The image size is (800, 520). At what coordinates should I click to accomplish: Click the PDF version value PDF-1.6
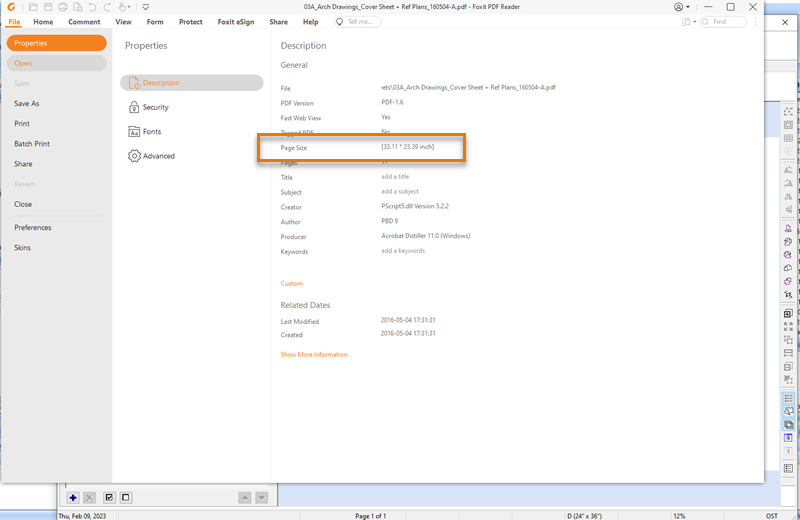coord(392,102)
